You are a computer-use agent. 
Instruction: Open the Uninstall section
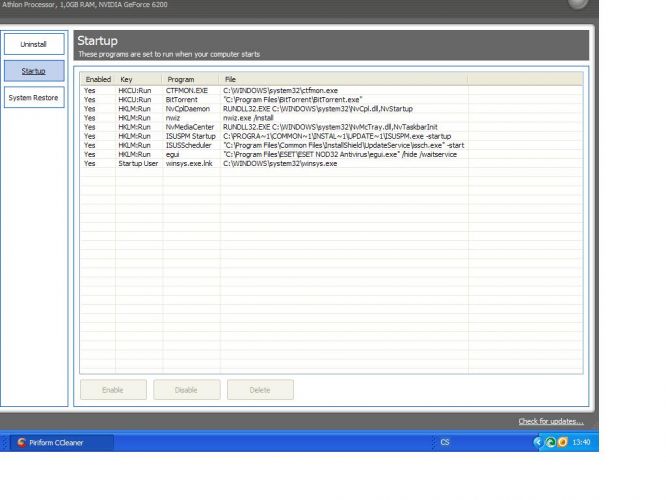point(34,44)
